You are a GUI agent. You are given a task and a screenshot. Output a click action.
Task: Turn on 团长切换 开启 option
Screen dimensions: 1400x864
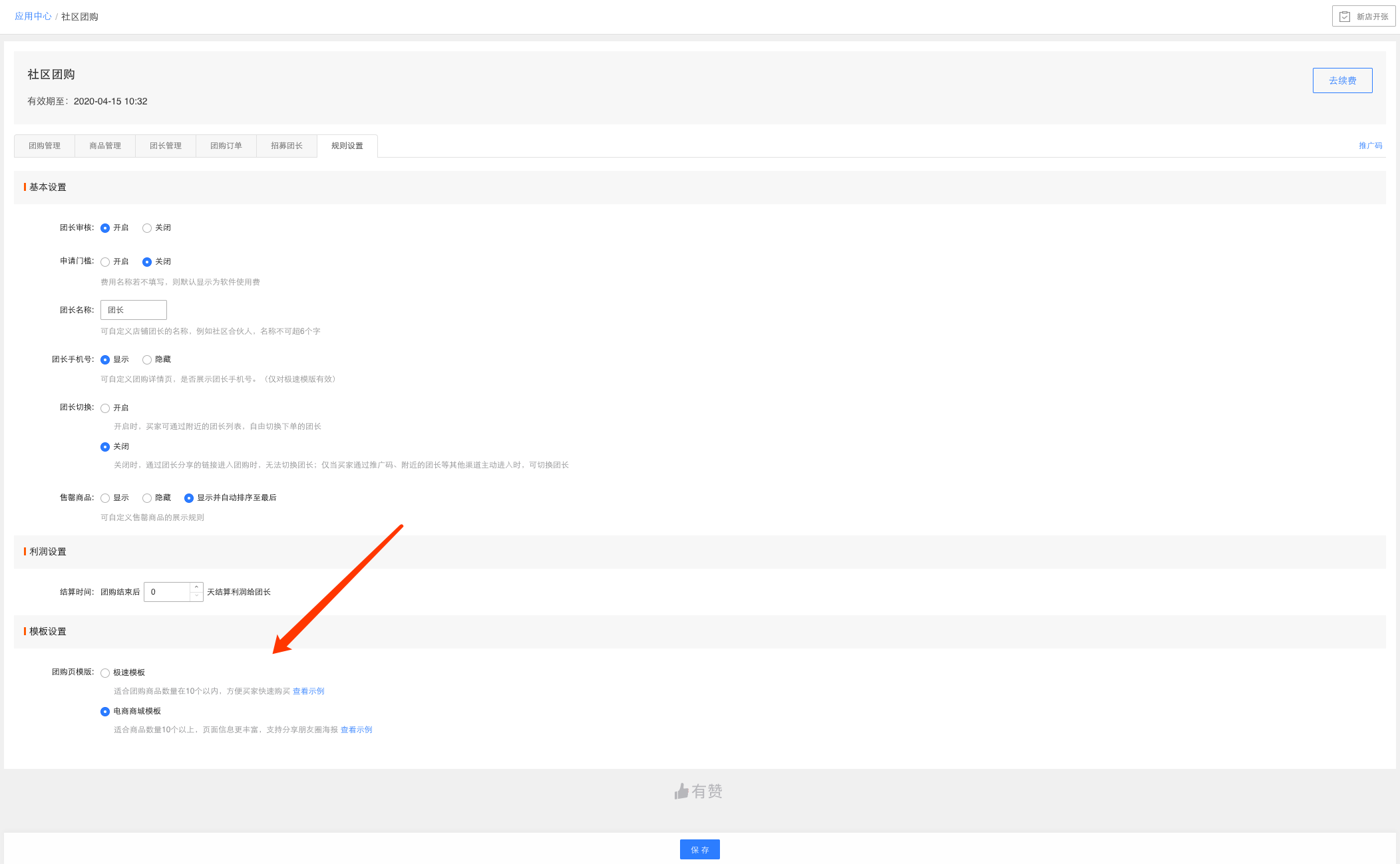click(x=105, y=408)
